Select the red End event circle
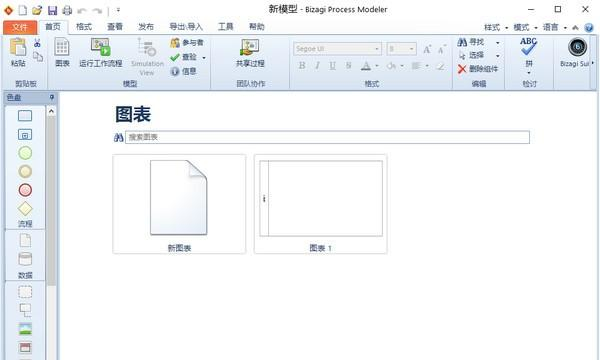The height and width of the screenshot is (360, 600). [x=25, y=190]
